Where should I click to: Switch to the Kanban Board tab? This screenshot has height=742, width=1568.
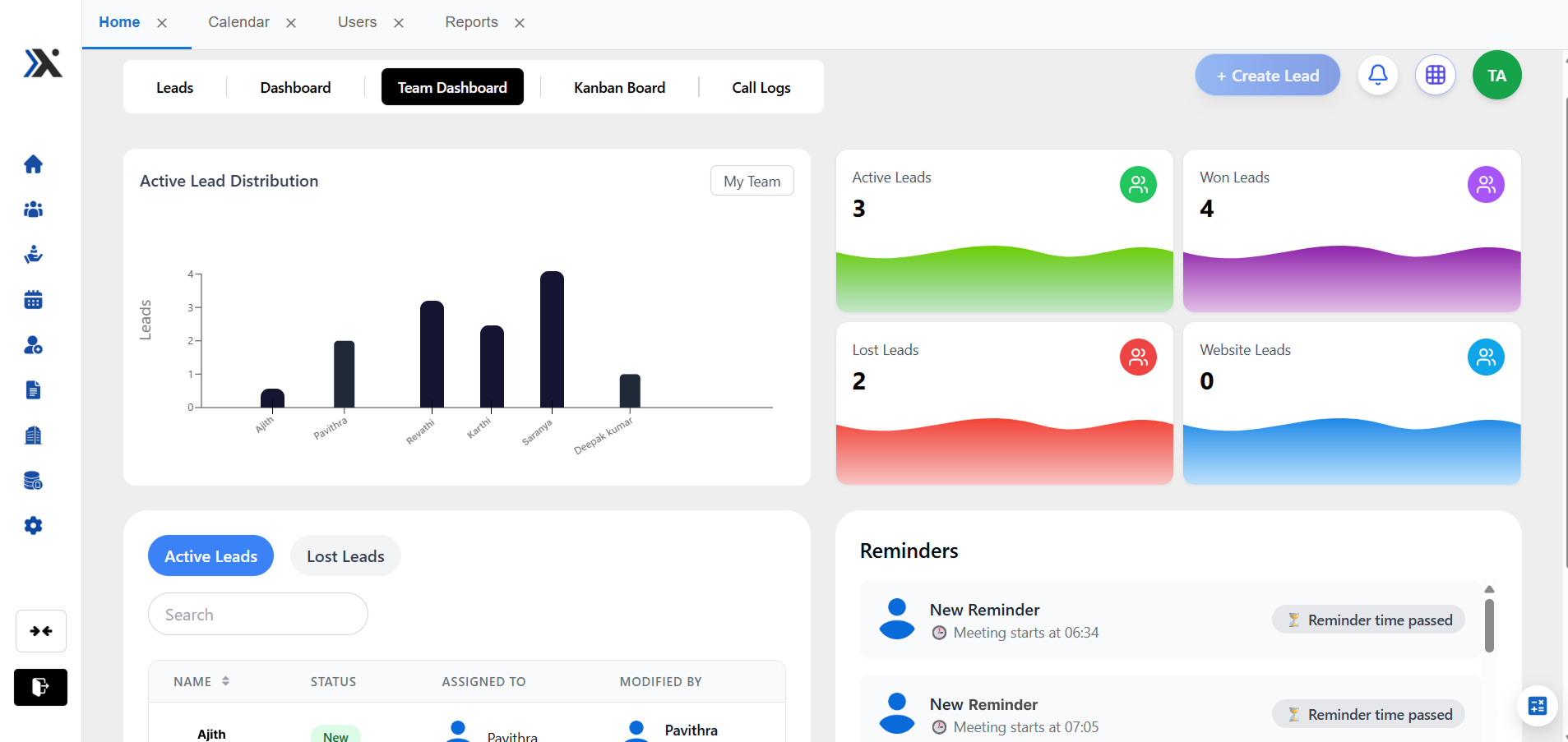pos(619,88)
